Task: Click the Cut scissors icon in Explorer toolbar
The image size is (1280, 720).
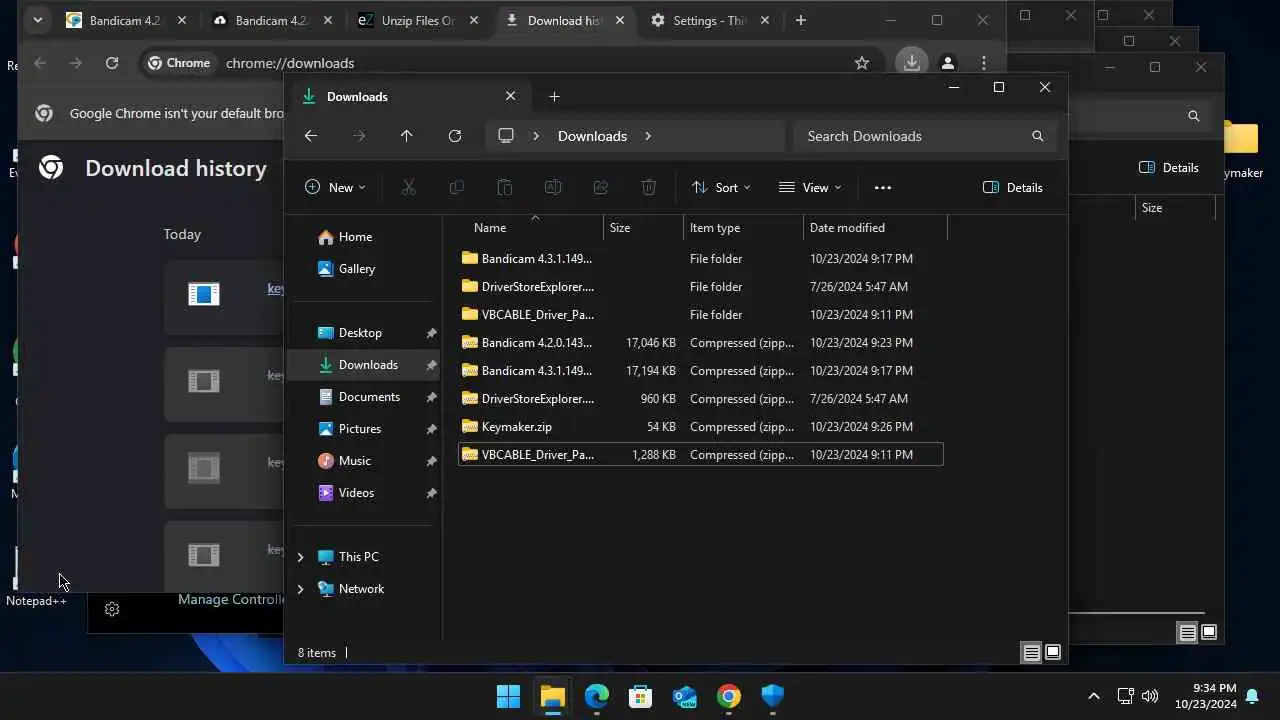Action: coord(408,187)
